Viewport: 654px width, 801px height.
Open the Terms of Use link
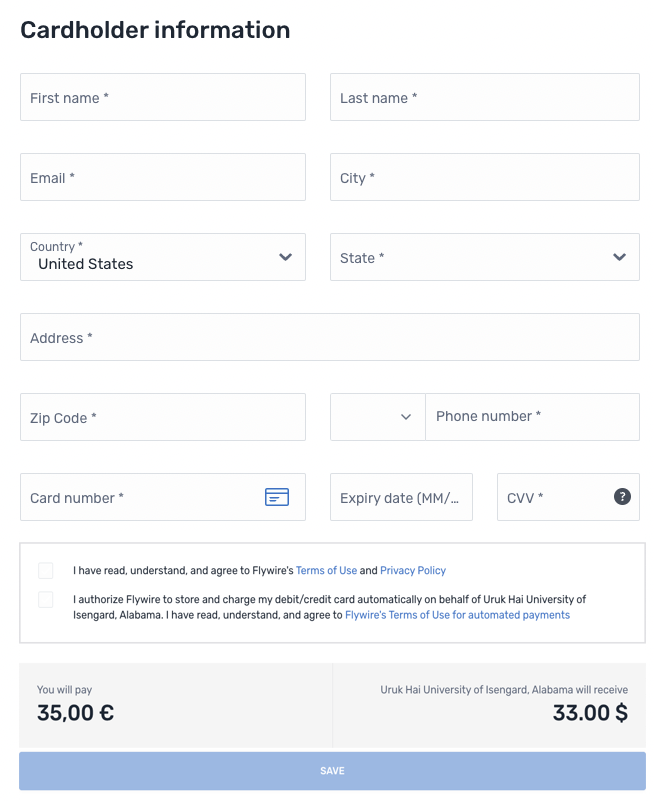(326, 571)
